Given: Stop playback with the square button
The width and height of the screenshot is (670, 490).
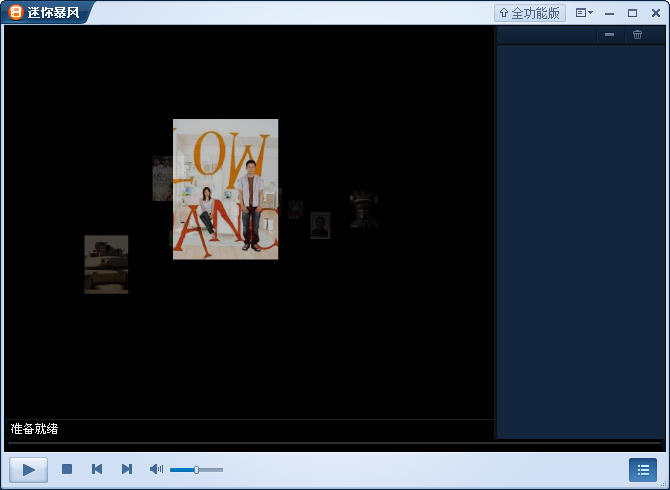Looking at the screenshot, I should (x=67, y=469).
